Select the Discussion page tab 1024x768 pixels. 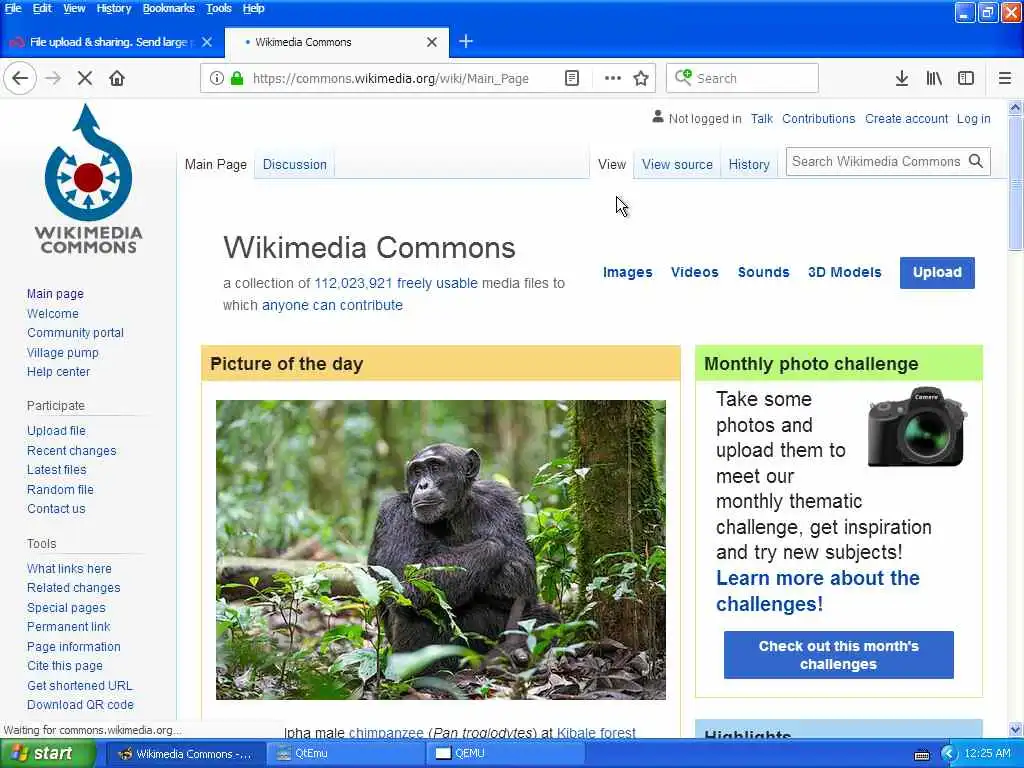[x=295, y=165]
